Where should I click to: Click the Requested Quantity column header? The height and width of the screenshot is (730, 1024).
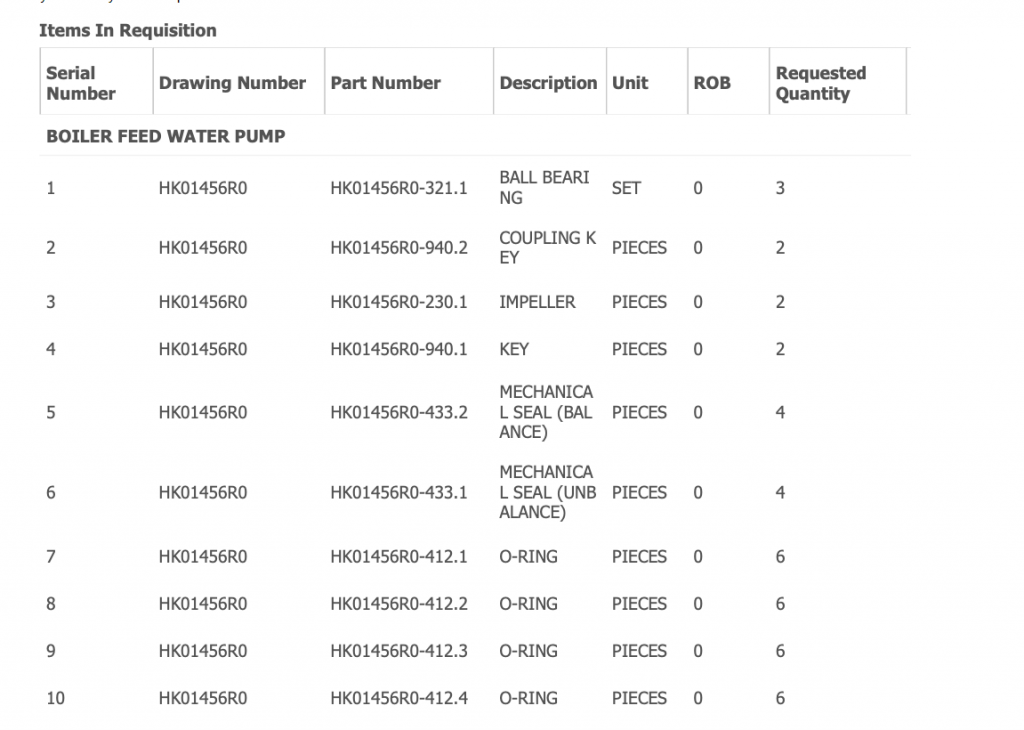tap(820, 83)
